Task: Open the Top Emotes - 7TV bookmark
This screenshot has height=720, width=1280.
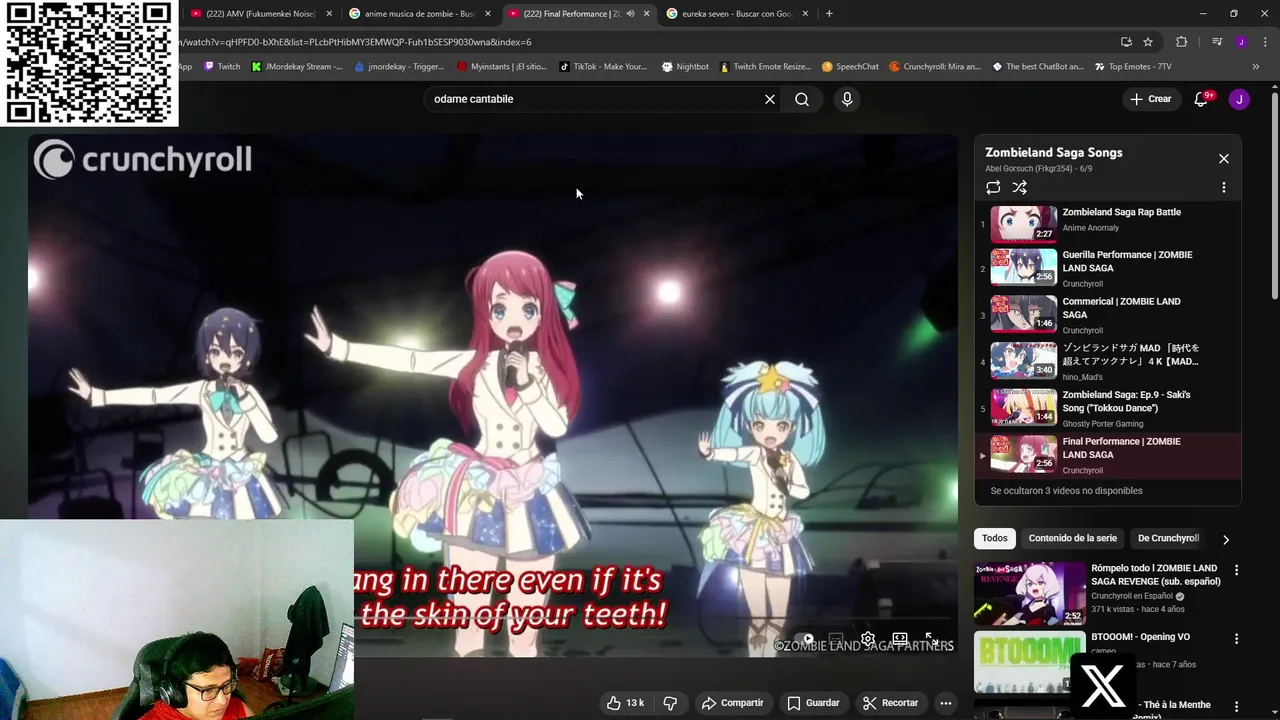Action: 1132,67
